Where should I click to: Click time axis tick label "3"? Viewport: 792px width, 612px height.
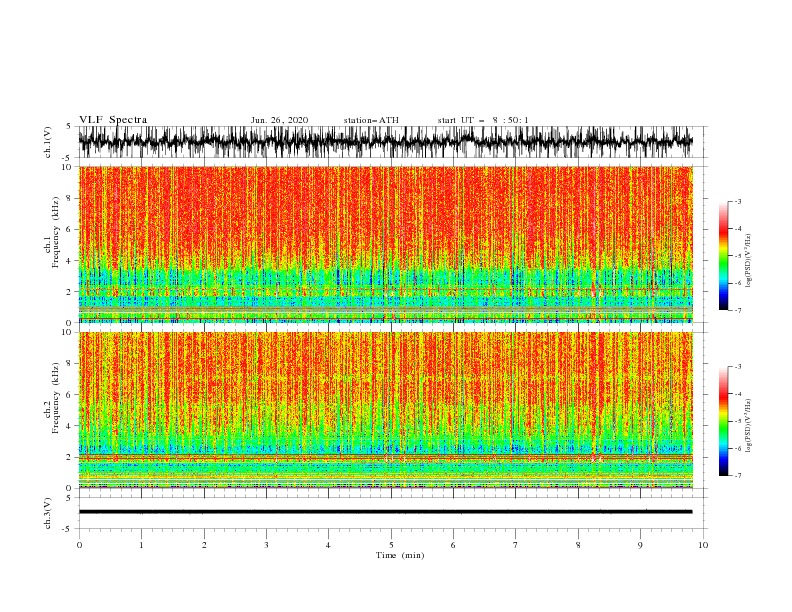click(266, 545)
